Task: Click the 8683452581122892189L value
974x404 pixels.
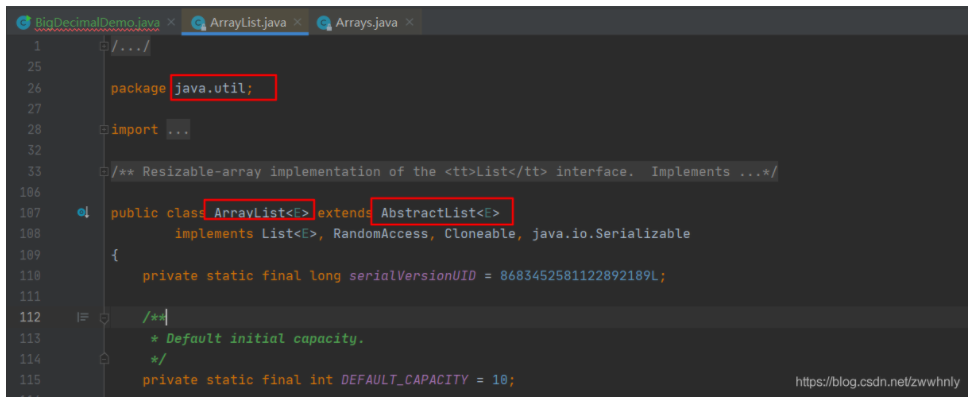Action: [x=579, y=275]
